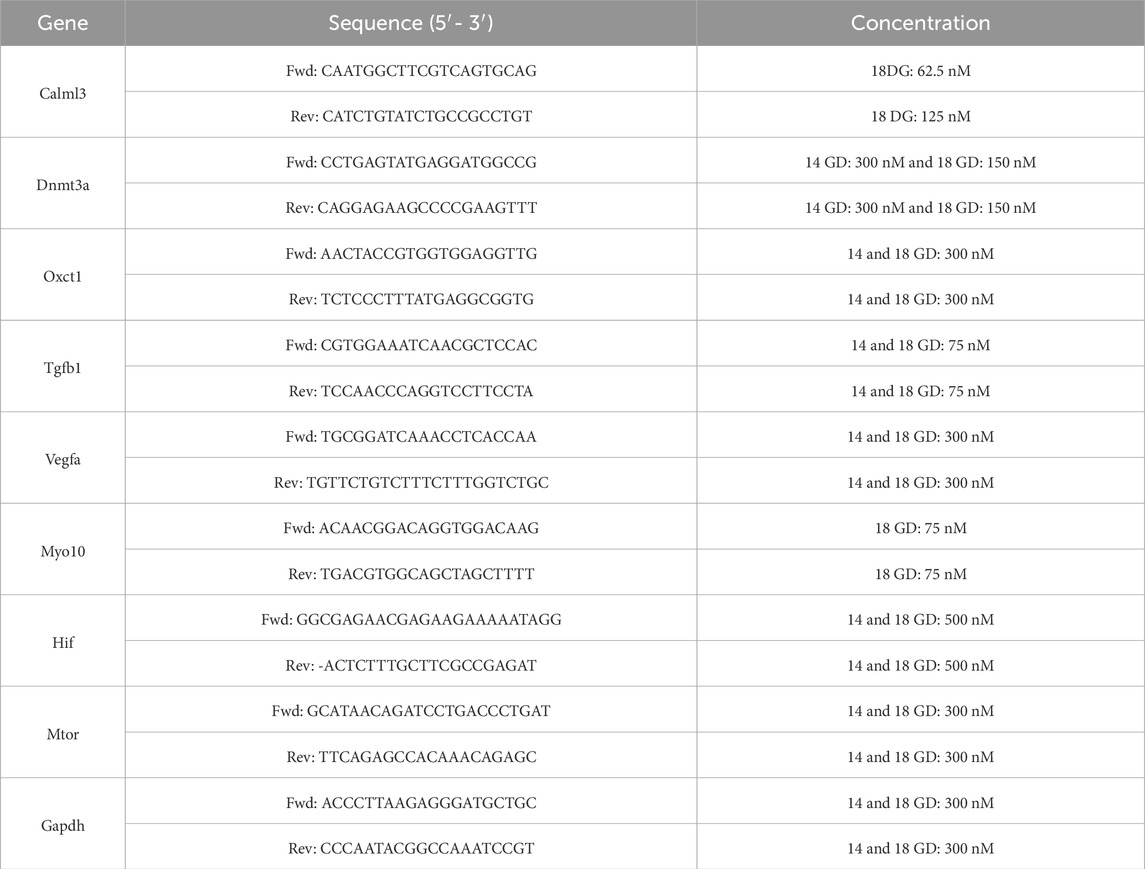
Task: Select the Oxct1 gene cell
Action: click(62, 276)
